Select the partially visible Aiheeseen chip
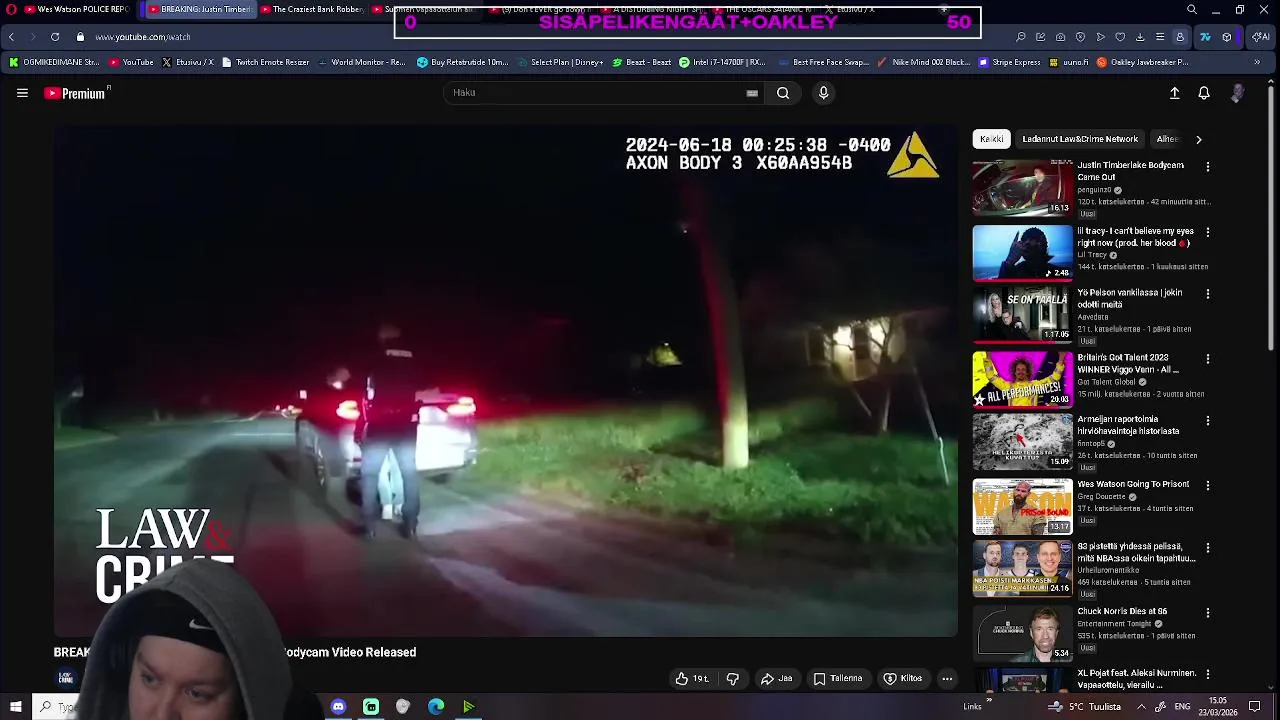Viewport: 1280px width, 720px height. 1167,139
